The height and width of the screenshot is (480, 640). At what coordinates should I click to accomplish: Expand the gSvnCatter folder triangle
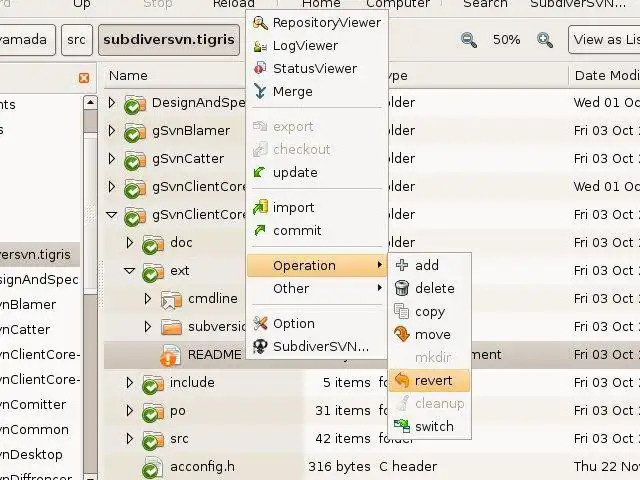click(111, 159)
